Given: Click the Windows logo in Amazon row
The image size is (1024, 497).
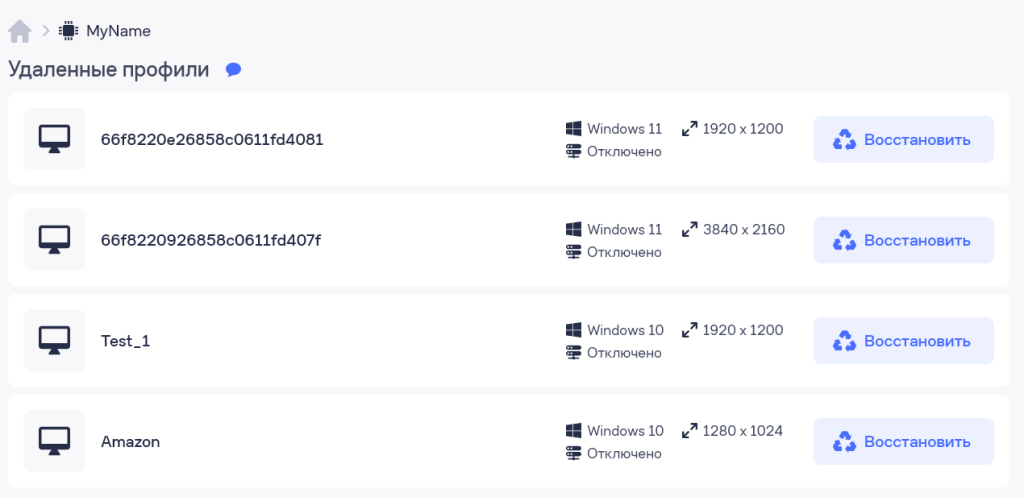Looking at the screenshot, I should click(573, 430).
